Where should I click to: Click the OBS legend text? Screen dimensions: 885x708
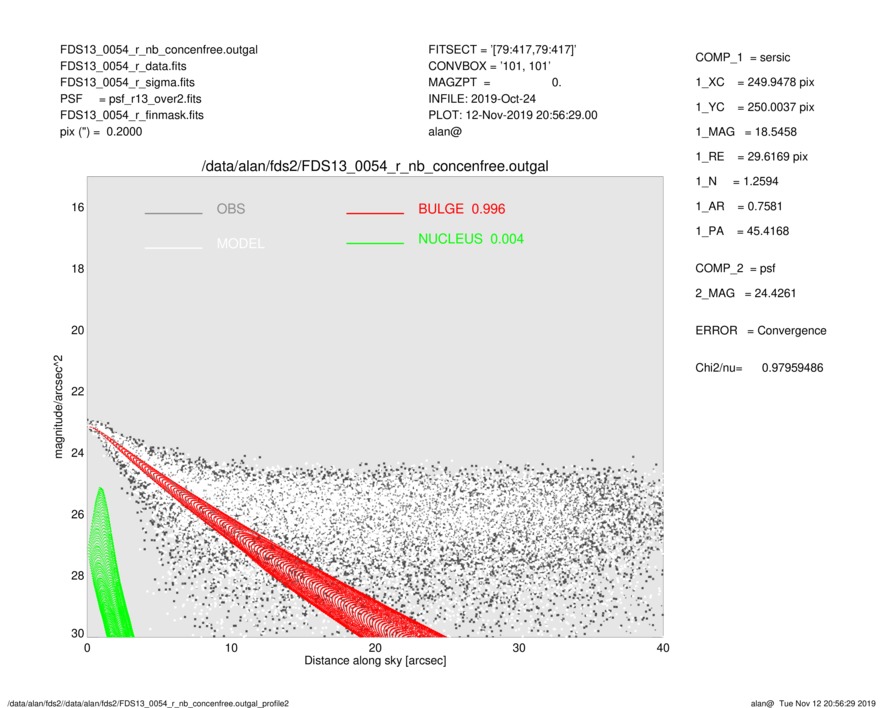point(230,209)
